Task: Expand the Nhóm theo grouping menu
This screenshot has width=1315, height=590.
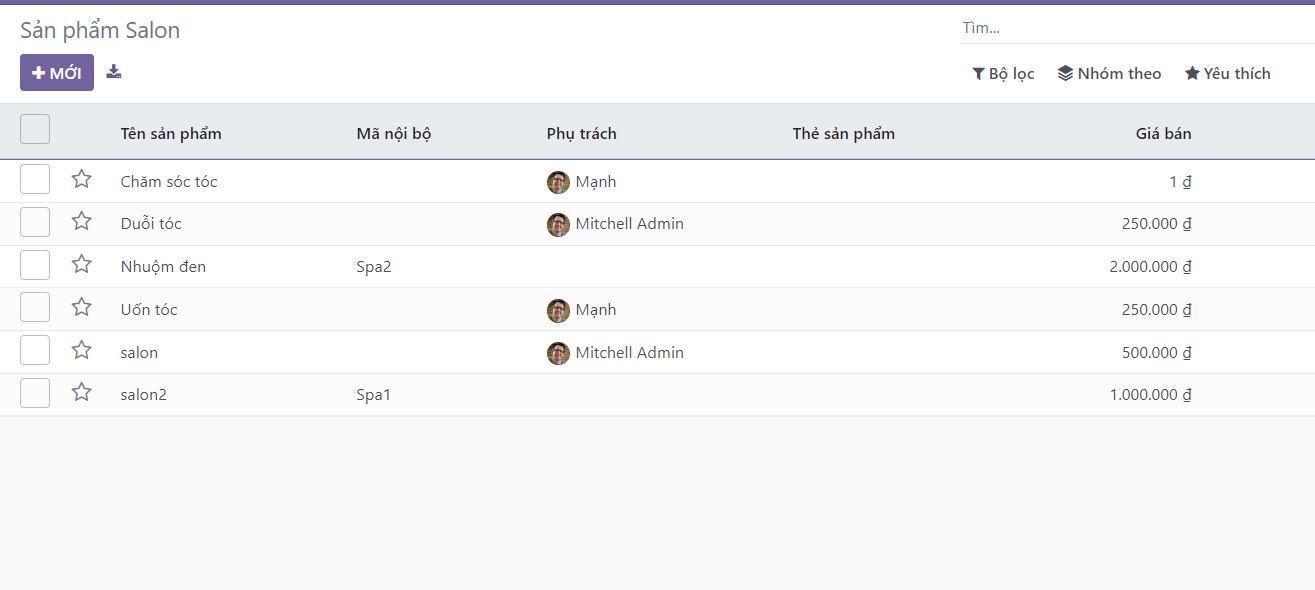Action: pyautogui.click(x=1109, y=74)
